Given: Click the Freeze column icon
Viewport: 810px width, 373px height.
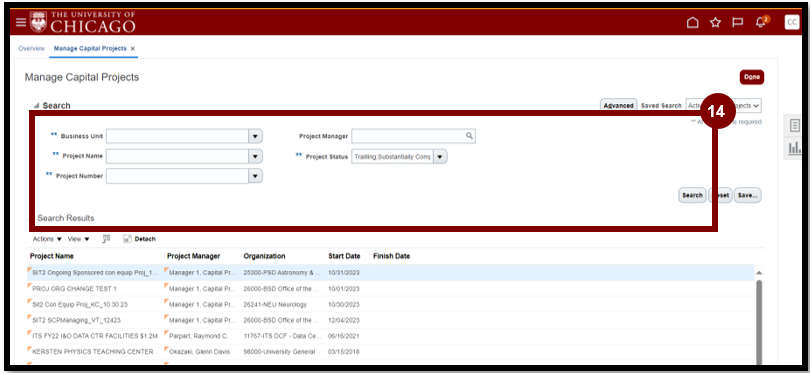Looking at the screenshot, I should click(x=106, y=239).
